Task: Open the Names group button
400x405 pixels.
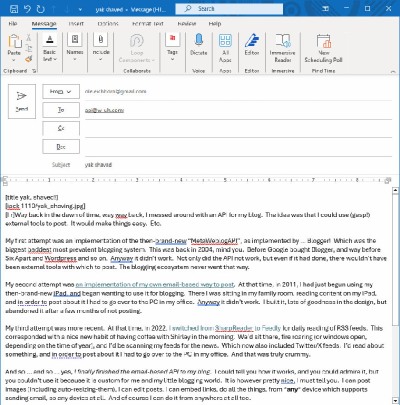Action: tap(75, 48)
